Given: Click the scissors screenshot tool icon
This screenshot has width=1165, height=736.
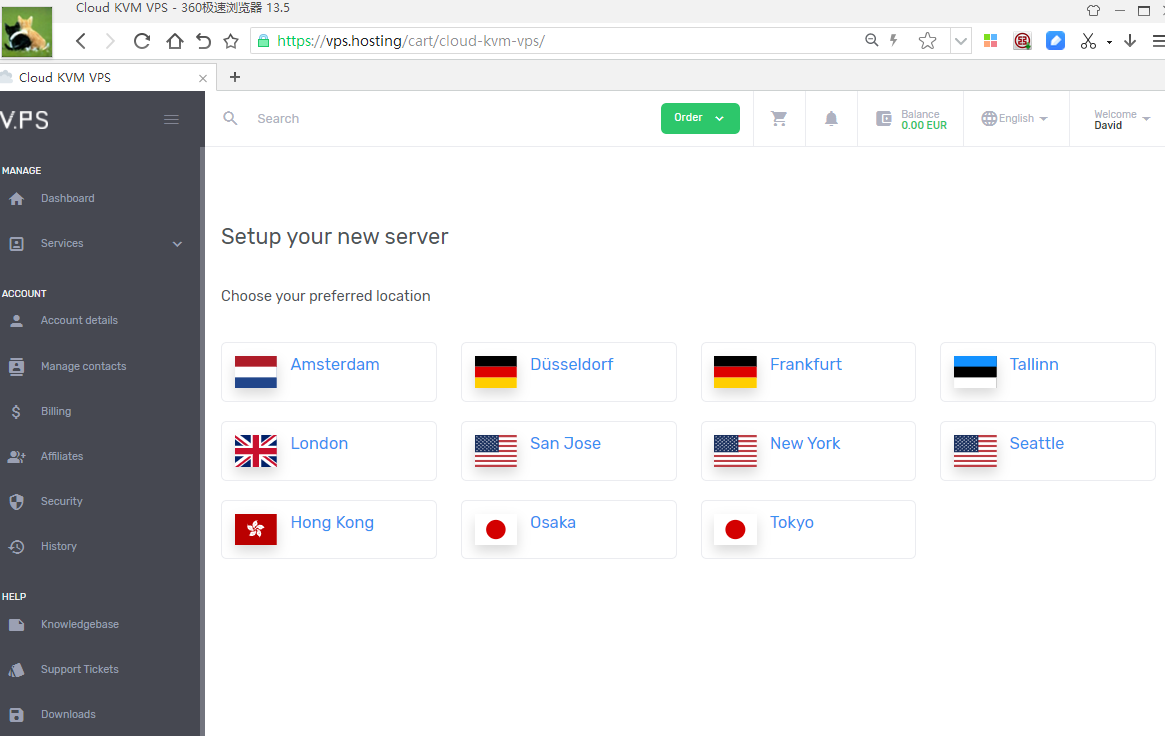Looking at the screenshot, I should [x=1088, y=41].
